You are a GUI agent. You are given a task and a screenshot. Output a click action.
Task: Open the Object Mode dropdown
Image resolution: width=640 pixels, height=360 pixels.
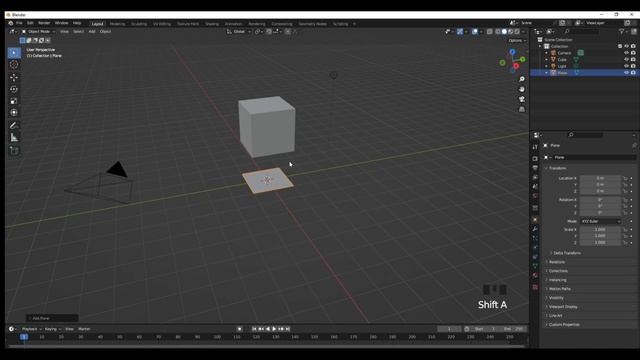click(x=39, y=31)
